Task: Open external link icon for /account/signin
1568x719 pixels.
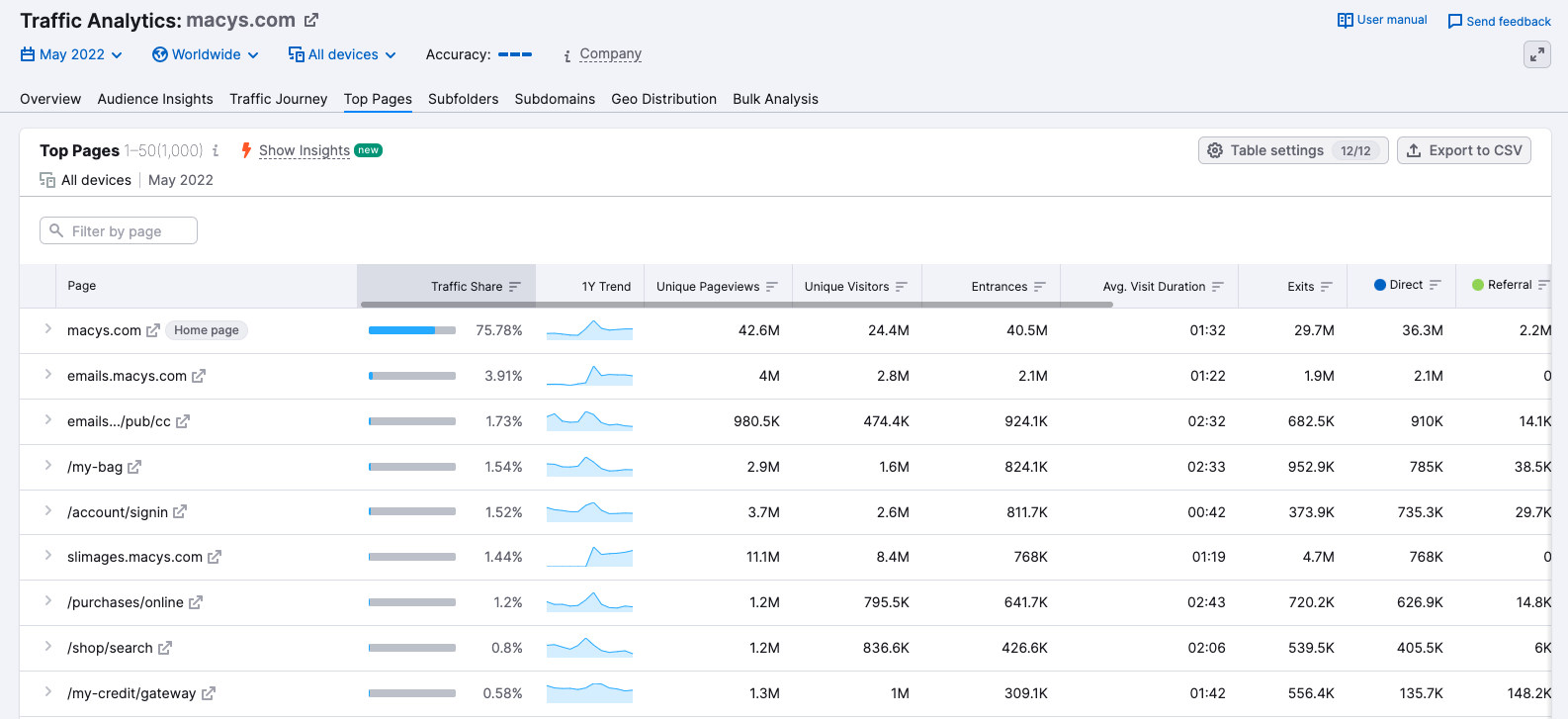Action: coord(180,512)
